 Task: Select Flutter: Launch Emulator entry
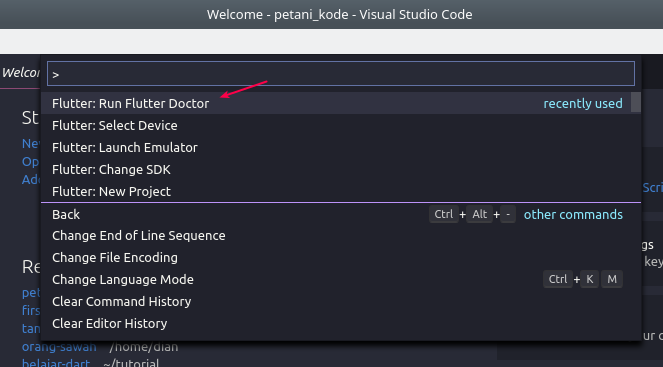click(x=341, y=147)
